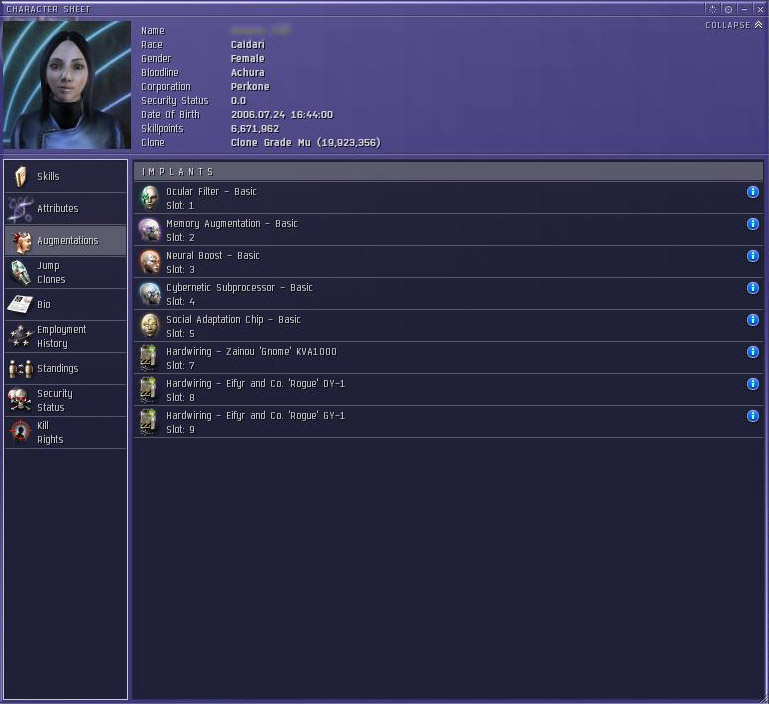Screen dimensions: 769x704
Task: Click the Date of Birth value
Action: click(282, 115)
